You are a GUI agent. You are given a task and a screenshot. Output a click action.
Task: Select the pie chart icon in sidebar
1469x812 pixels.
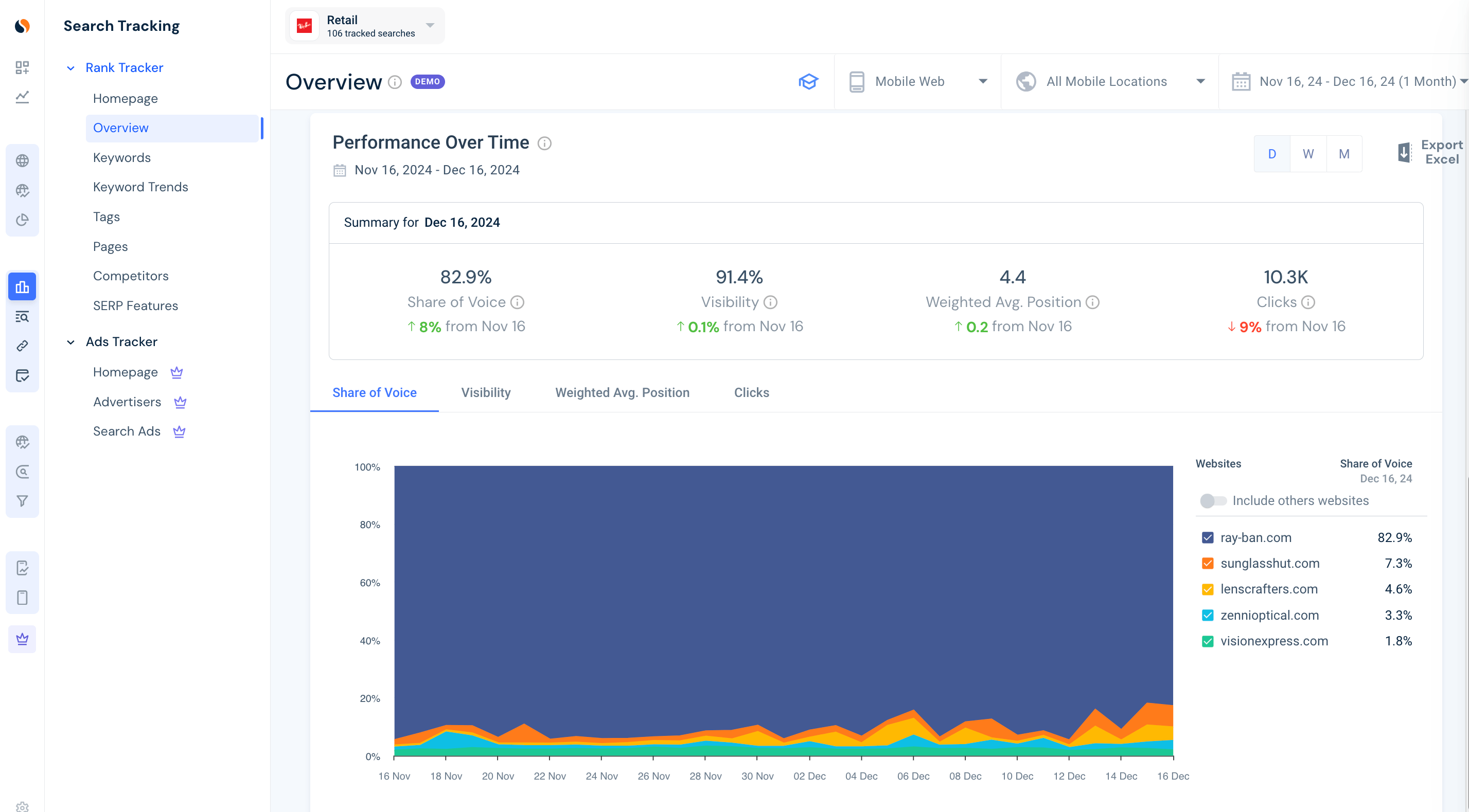23,220
